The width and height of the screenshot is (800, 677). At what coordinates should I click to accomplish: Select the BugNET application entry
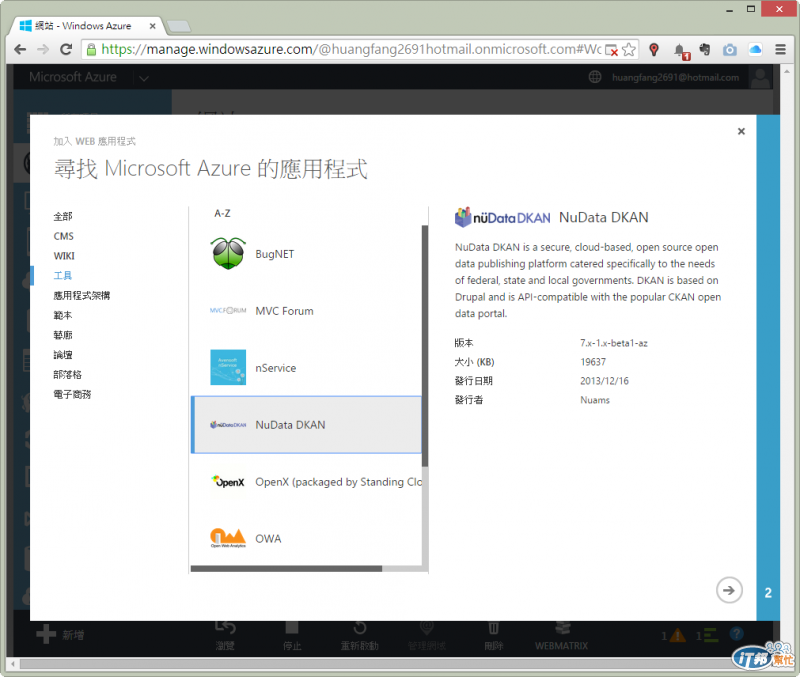[x=306, y=254]
